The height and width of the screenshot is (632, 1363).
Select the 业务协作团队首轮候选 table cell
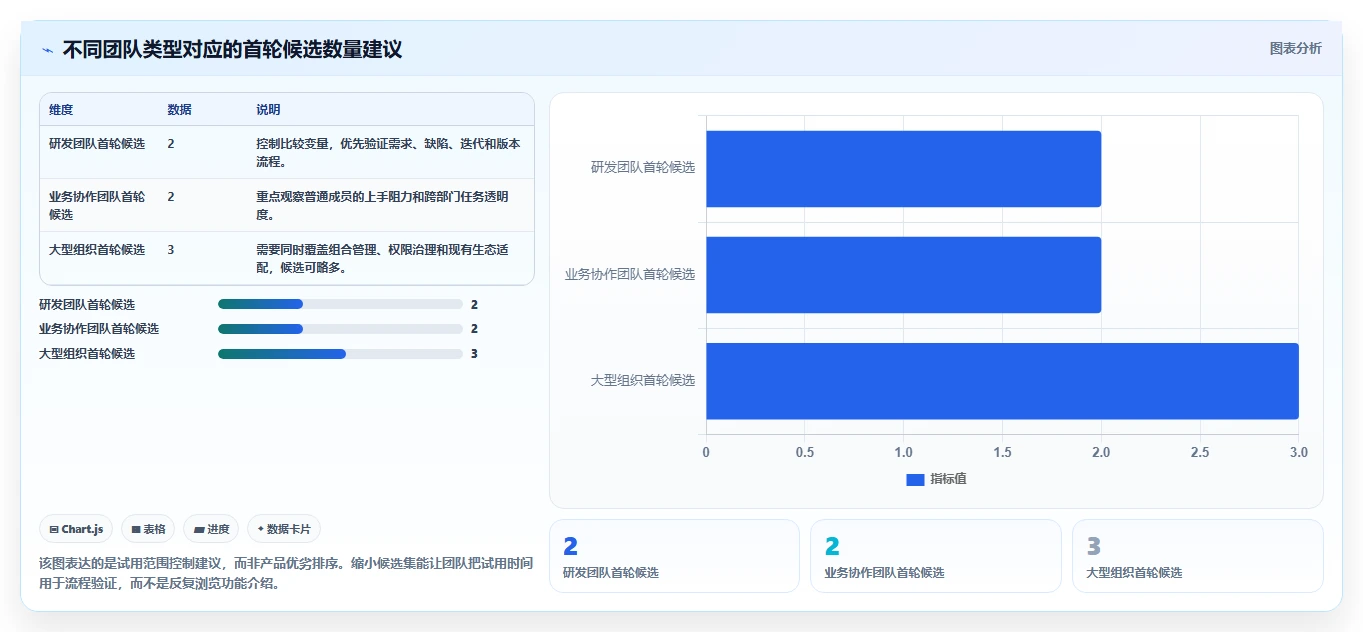[97, 206]
